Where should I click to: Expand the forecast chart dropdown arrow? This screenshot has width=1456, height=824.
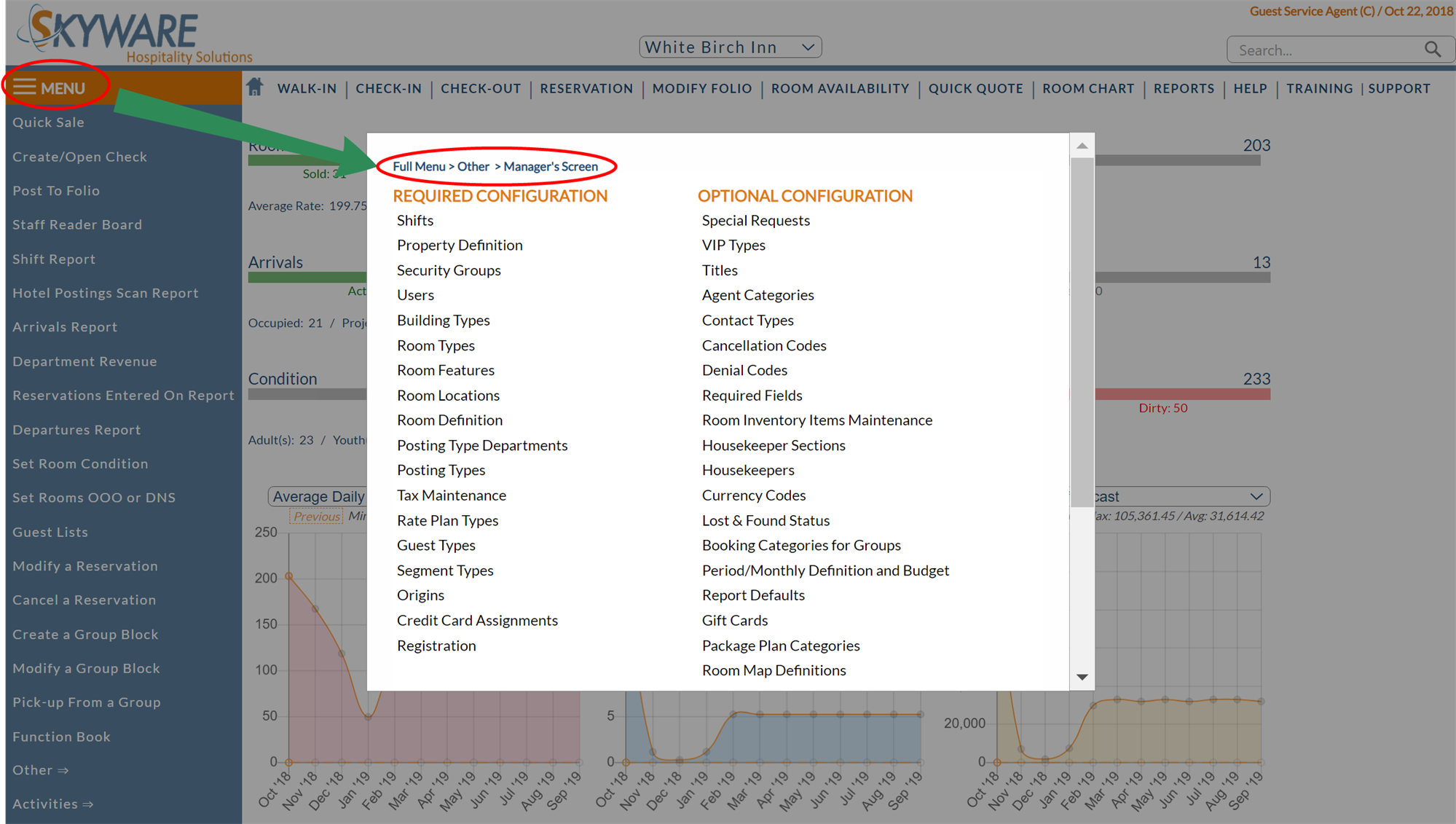coord(1256,496)
